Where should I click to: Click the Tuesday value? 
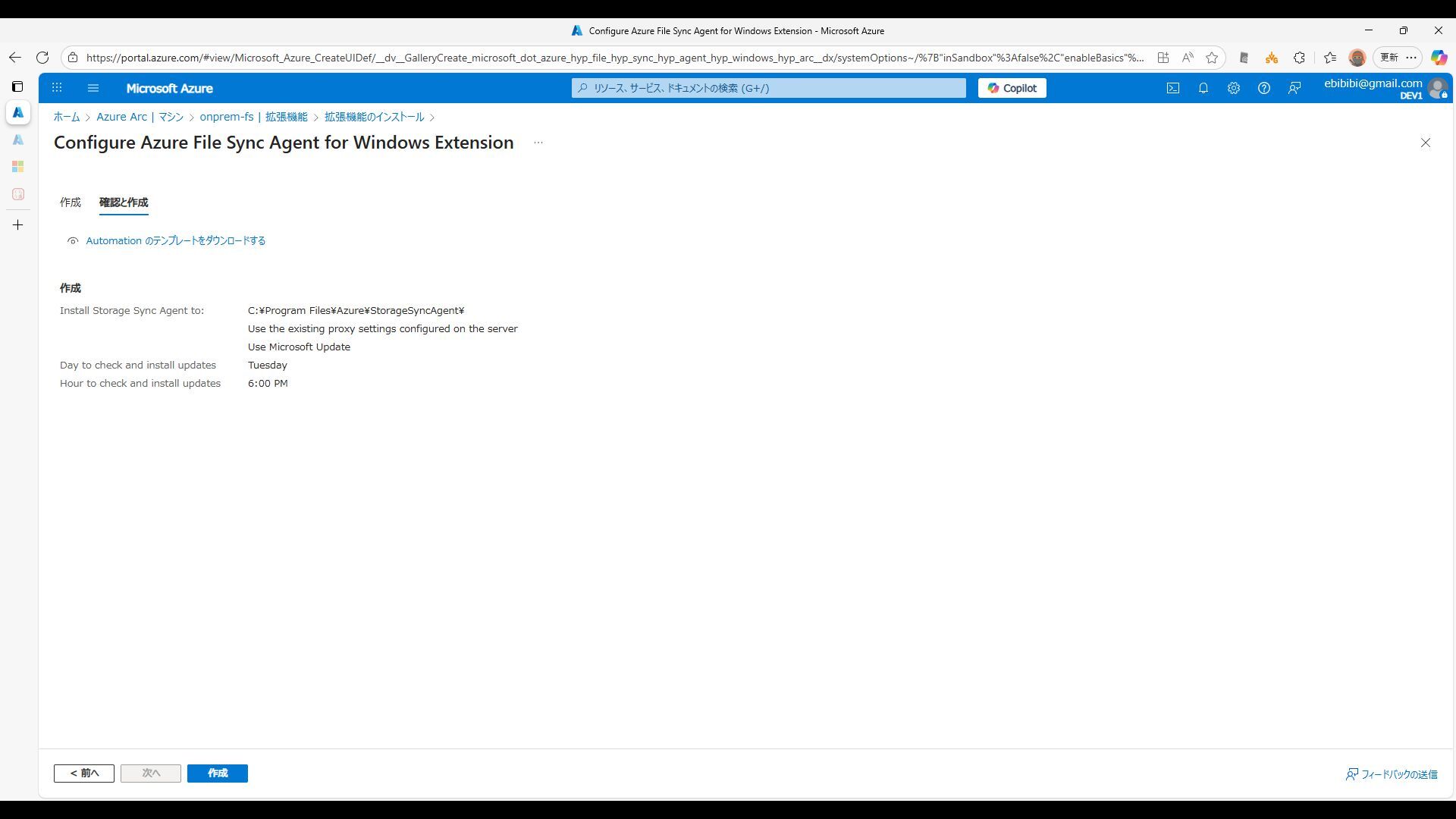pos(268,366)
